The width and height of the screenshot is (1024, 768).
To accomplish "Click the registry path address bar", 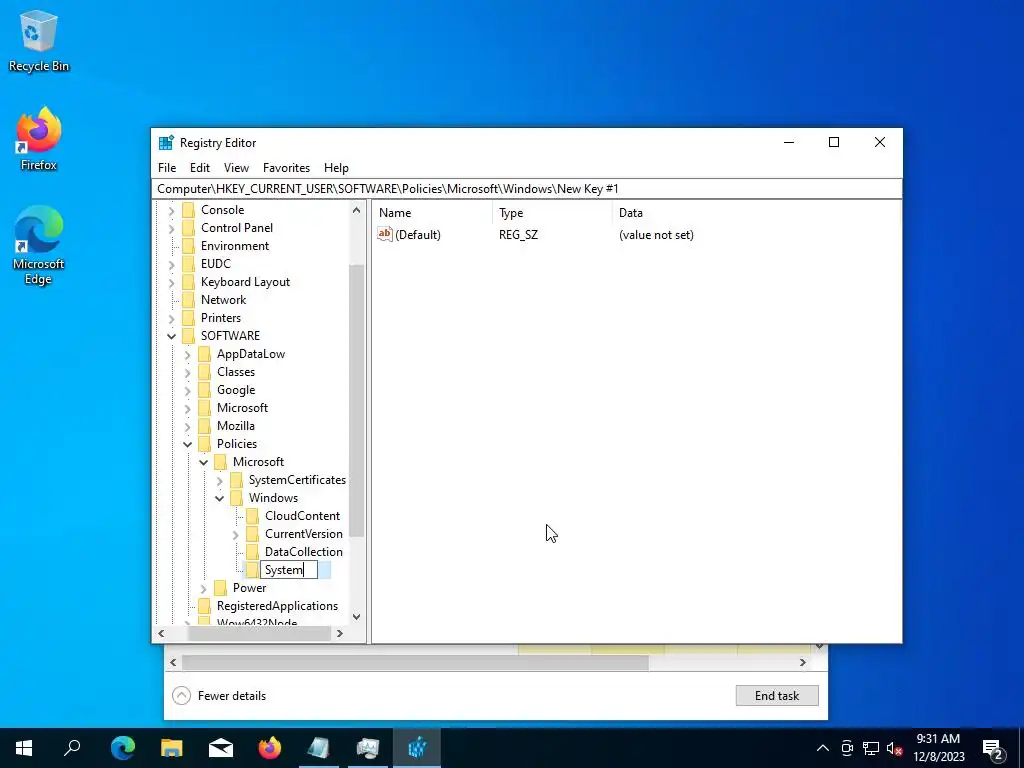I will coord(527,189).
